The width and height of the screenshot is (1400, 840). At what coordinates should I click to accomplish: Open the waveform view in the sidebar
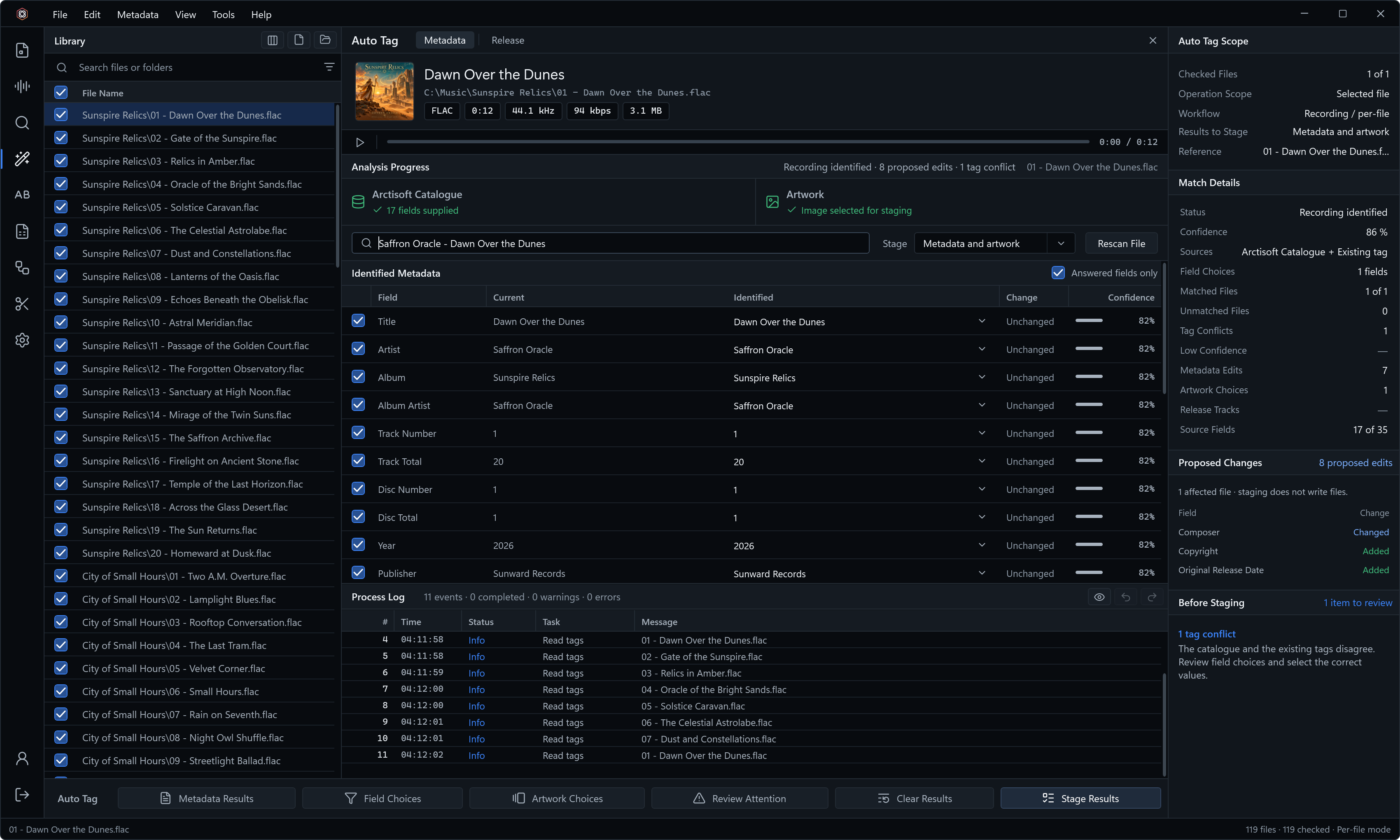click(22, 86)
